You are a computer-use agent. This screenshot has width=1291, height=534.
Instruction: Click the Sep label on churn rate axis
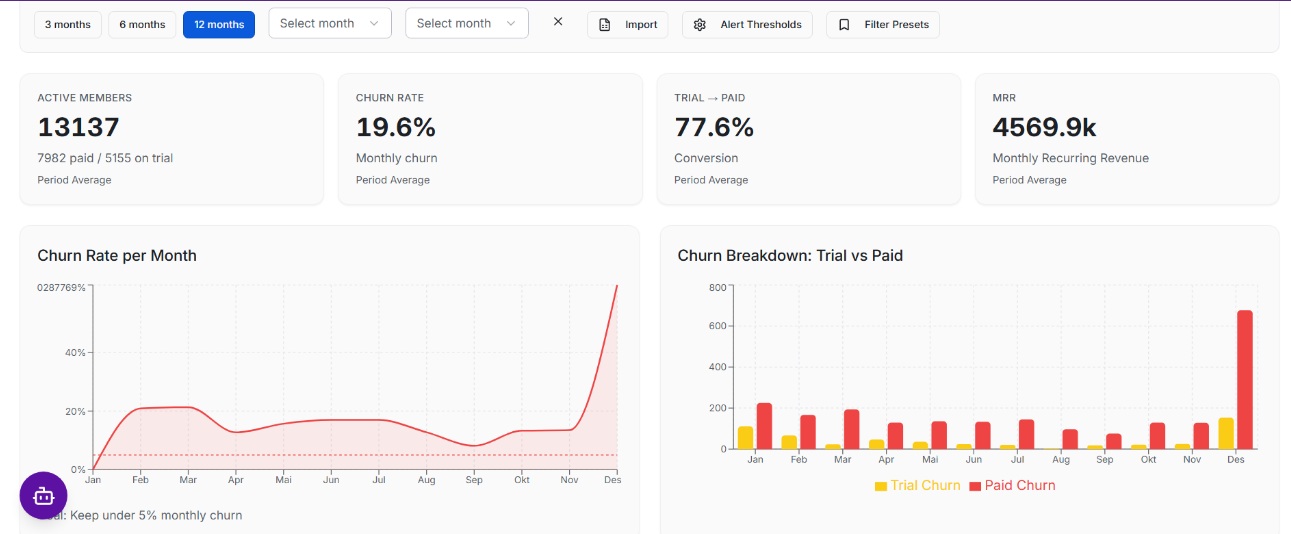coord(474,480)
